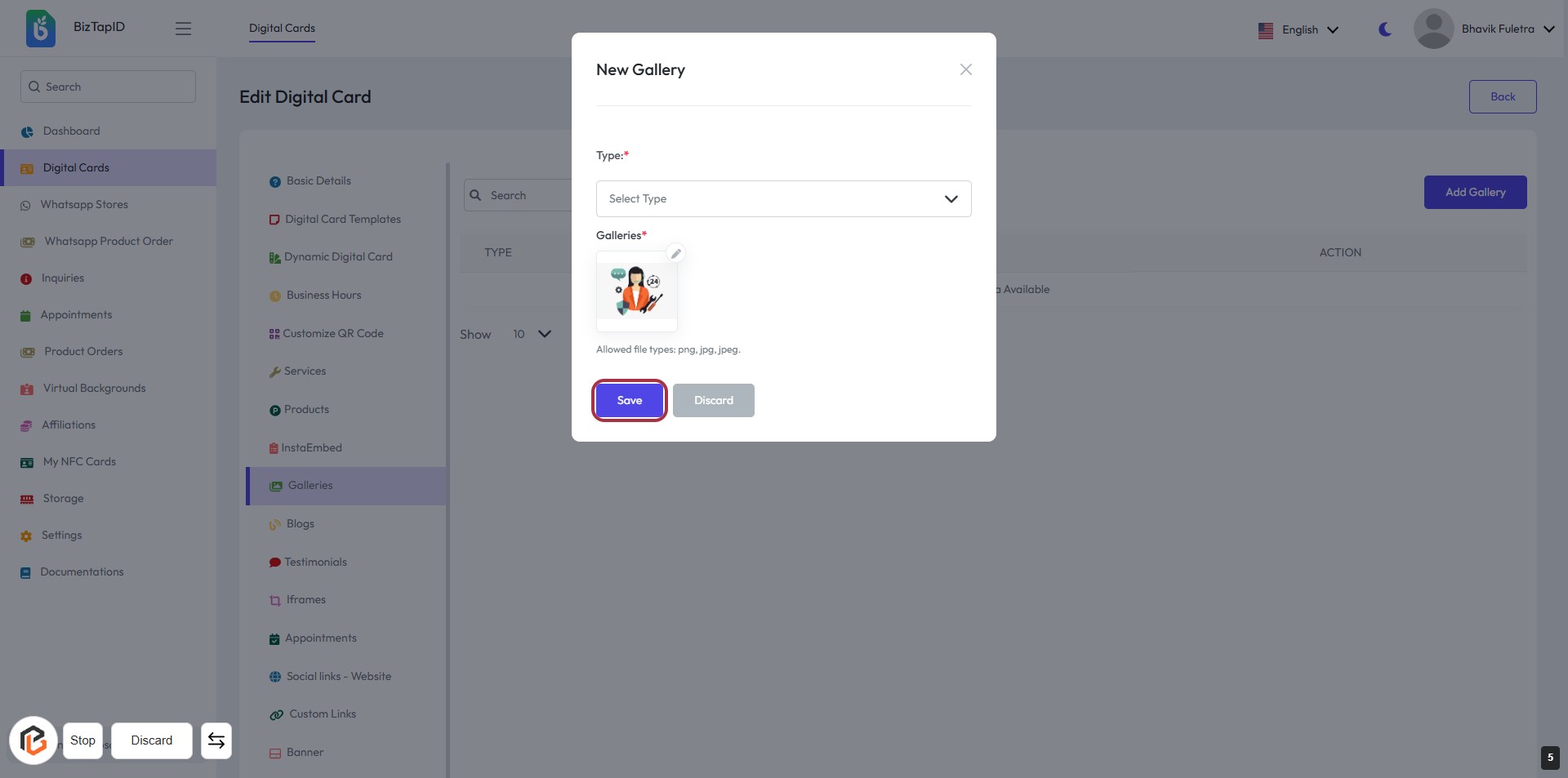Click the user avatar icon
This screenshot has width=1568, height=778.
coord(1433,29)
